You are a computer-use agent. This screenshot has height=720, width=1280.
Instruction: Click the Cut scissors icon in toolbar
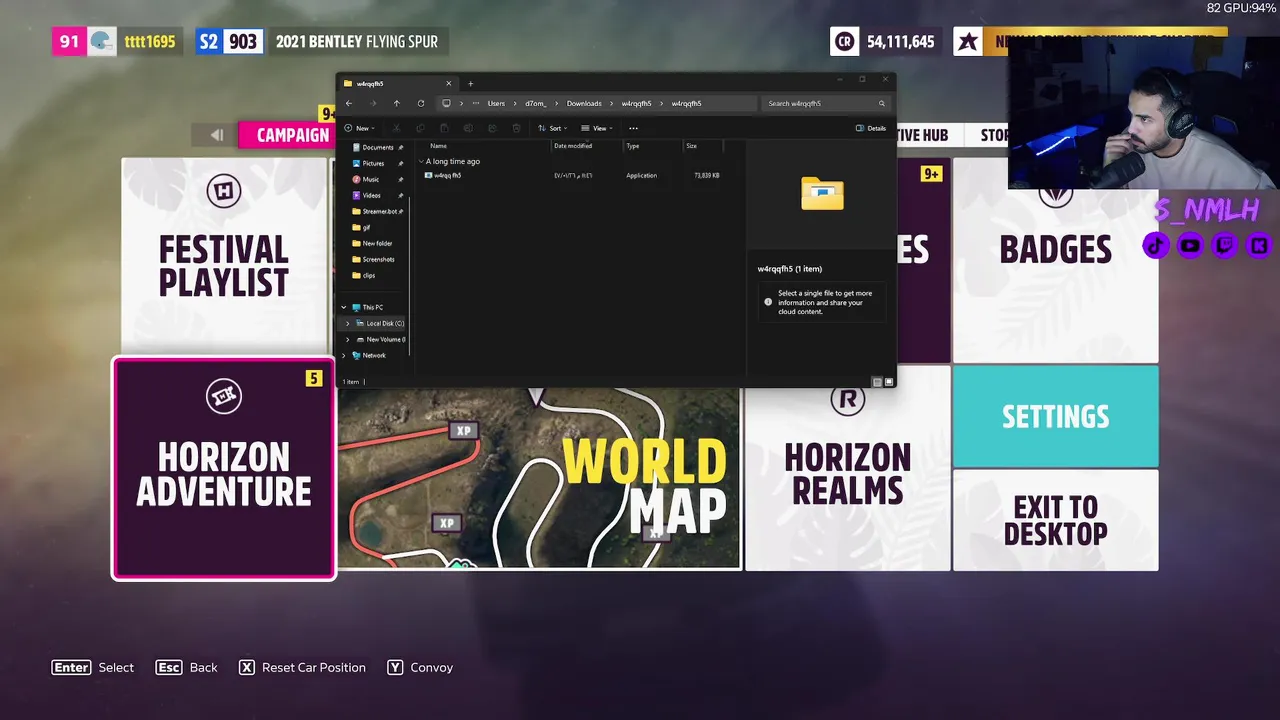point(396,128)
